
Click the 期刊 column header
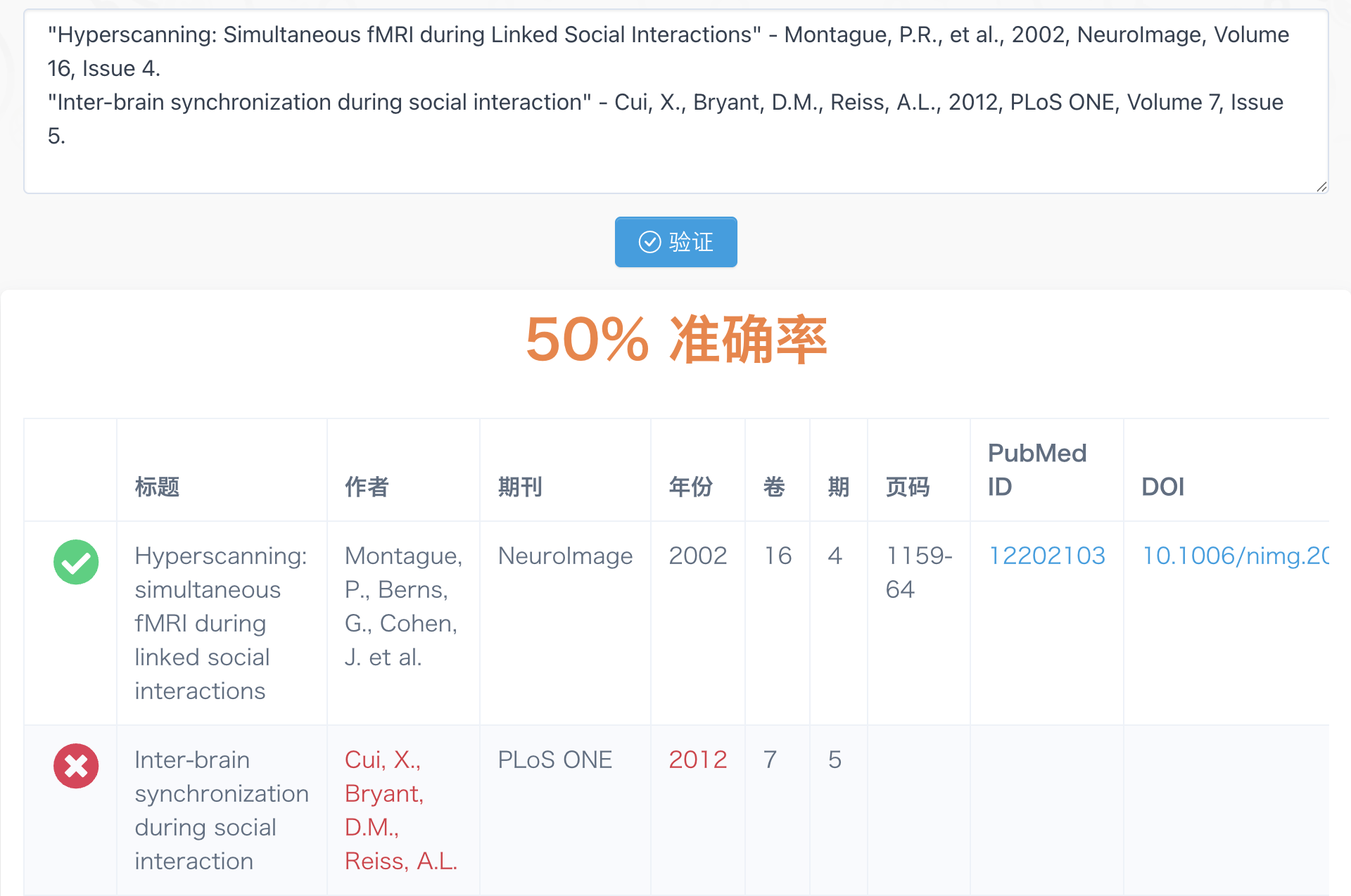pyautogui.click(x=520, y=487)
